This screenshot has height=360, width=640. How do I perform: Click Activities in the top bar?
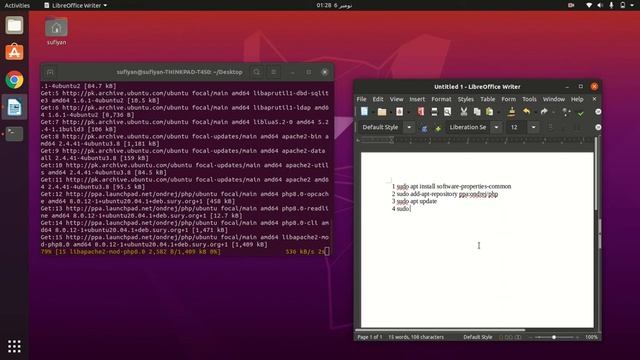pyautogui.click(x=17, y=5)
